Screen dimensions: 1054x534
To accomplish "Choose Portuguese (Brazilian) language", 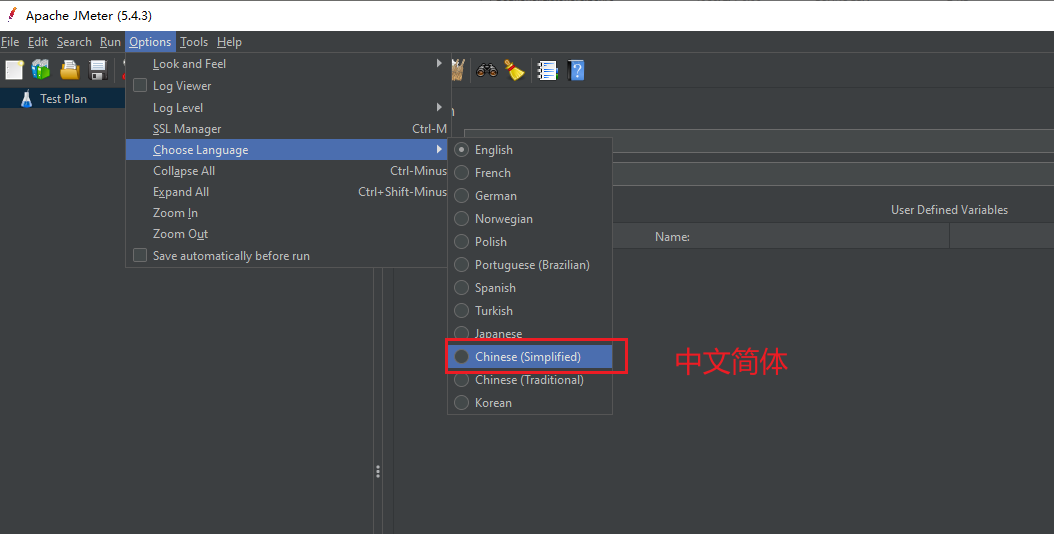I will [530, 264].
